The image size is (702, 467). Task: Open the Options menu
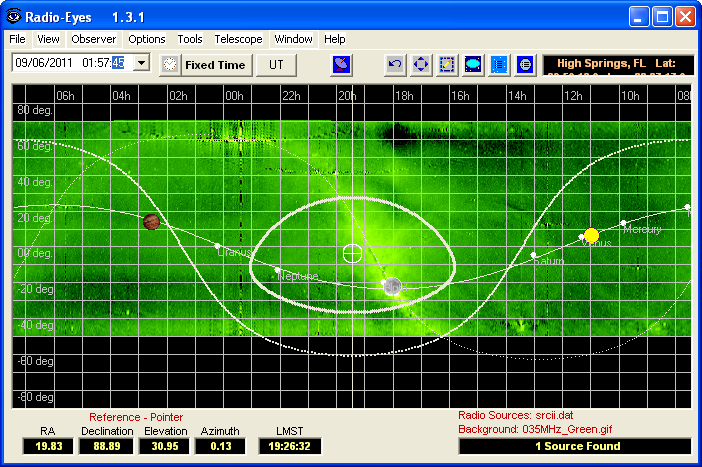tap(147, 39)
